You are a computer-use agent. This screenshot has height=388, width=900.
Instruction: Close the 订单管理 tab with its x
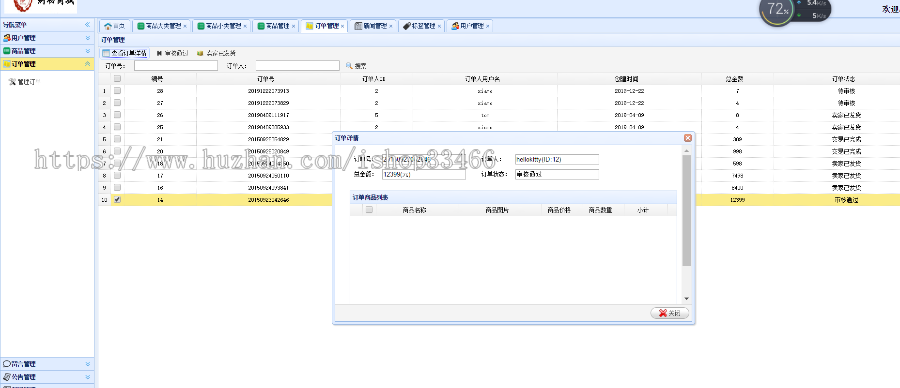pos(342,26)
